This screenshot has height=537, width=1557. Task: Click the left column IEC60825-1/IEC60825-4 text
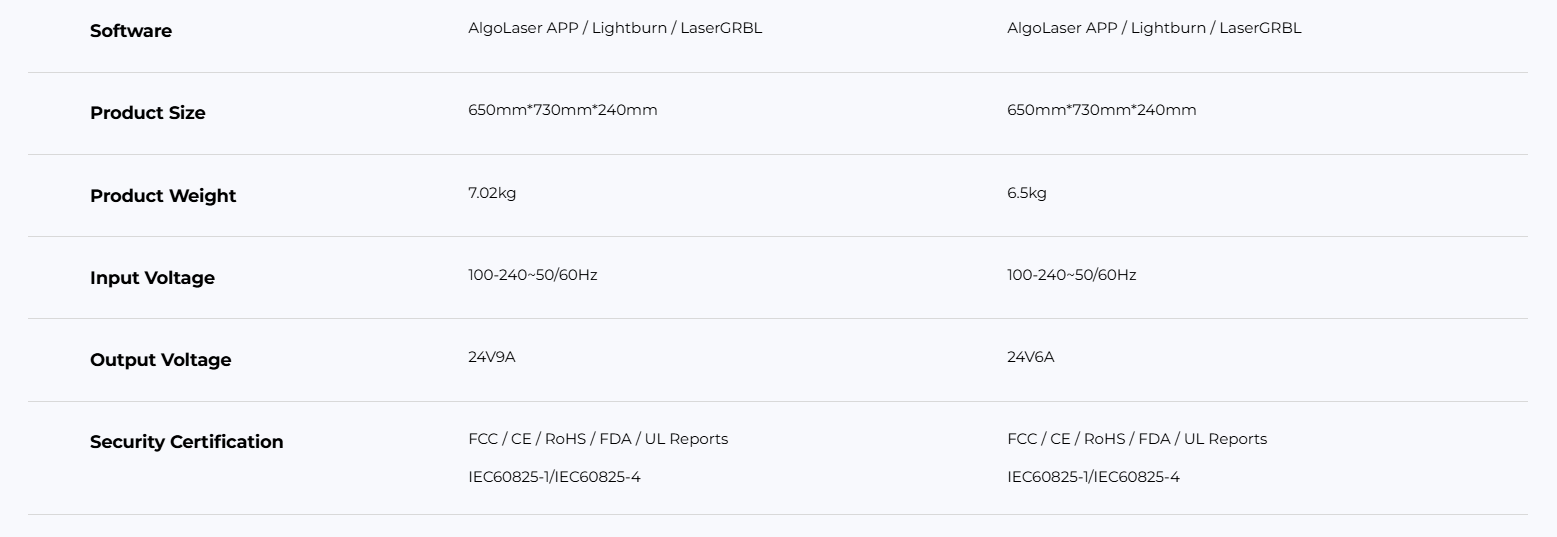pos(554,477)
